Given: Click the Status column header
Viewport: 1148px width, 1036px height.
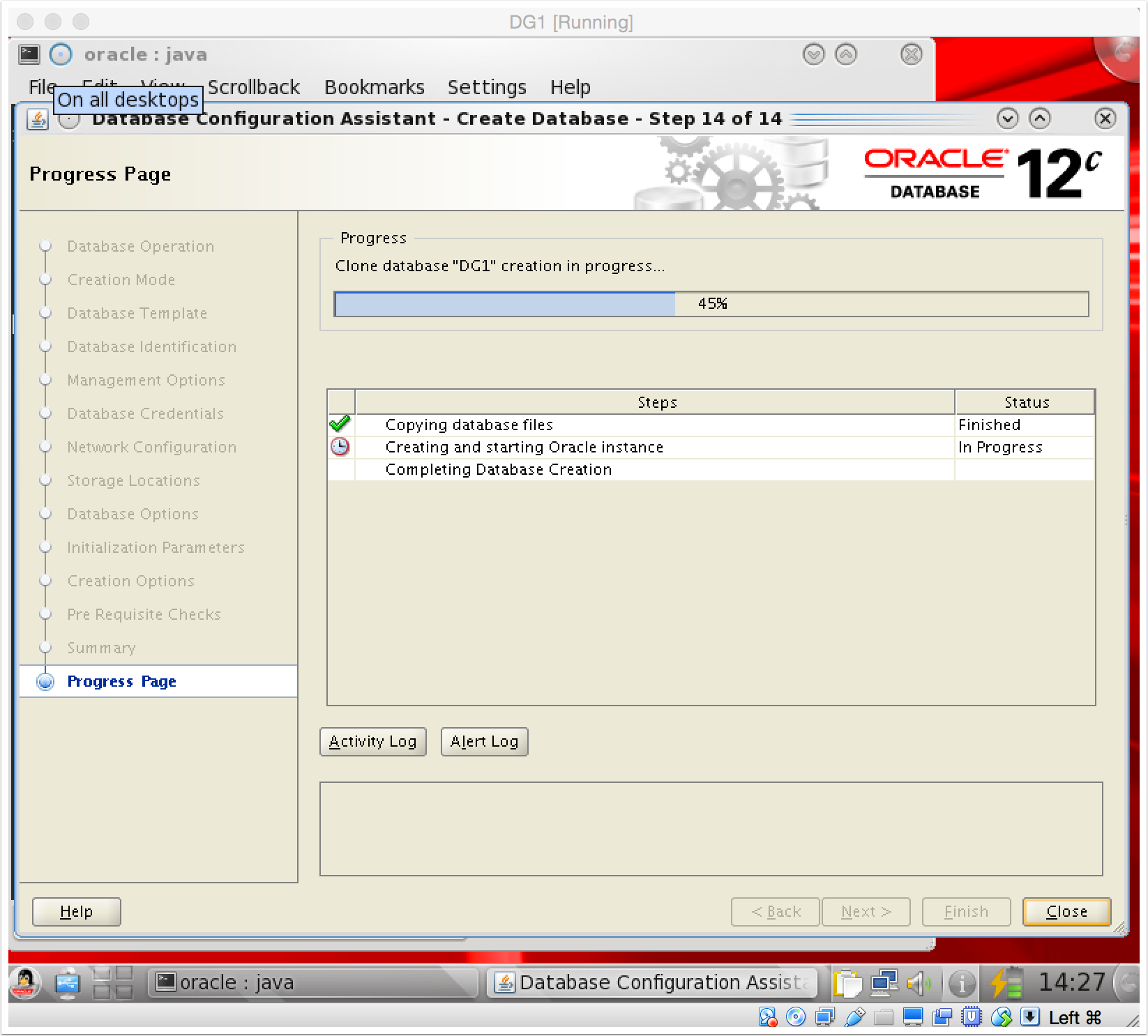Looking at the screenshot, I should click(1025, 402).
